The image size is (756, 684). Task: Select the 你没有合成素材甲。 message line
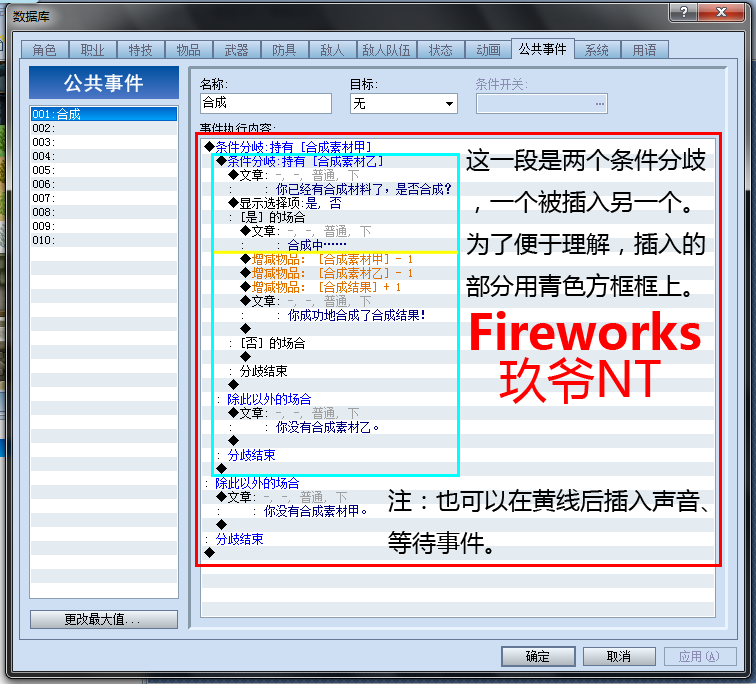316,510
